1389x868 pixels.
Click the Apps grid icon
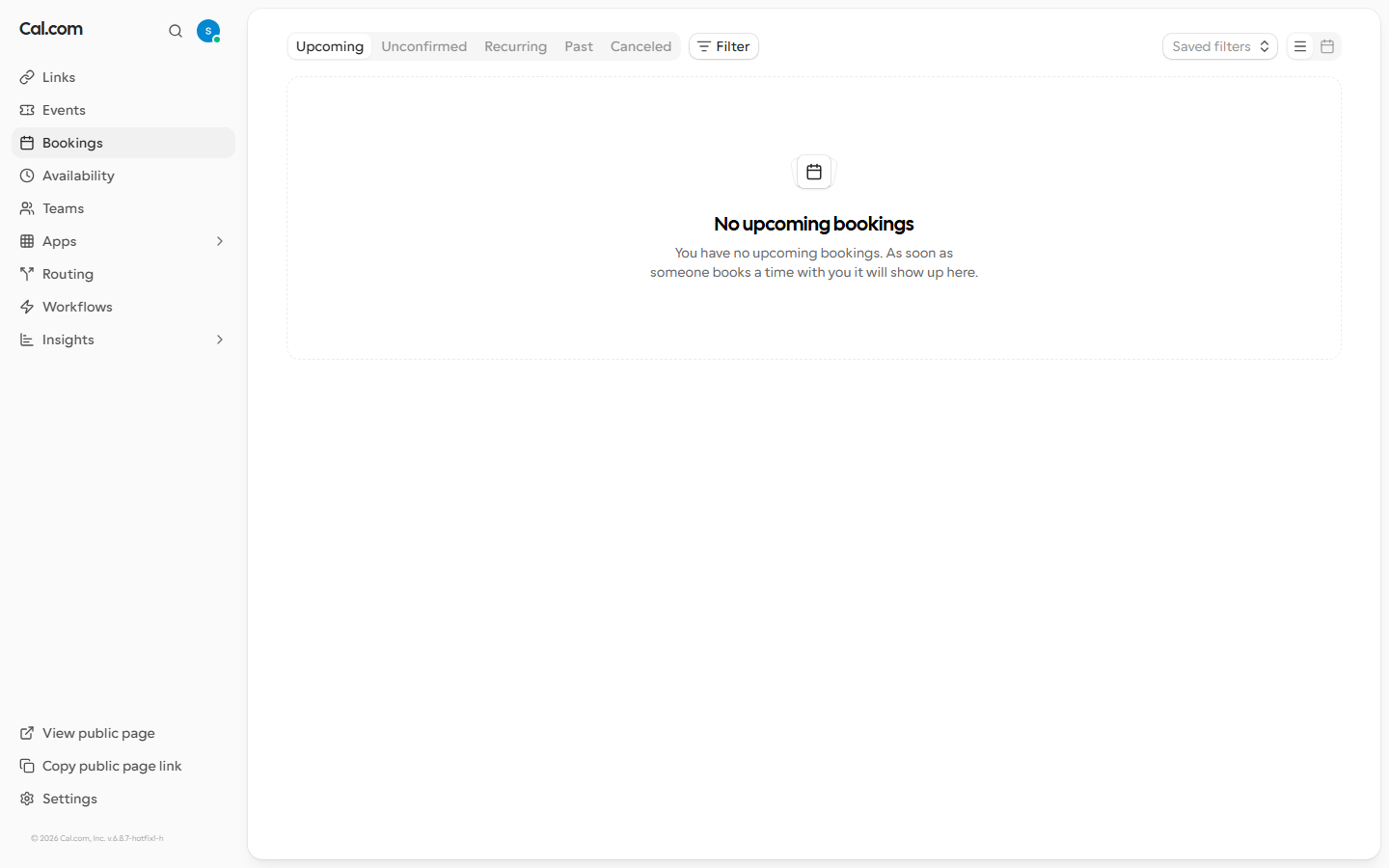tap(27, 241)
